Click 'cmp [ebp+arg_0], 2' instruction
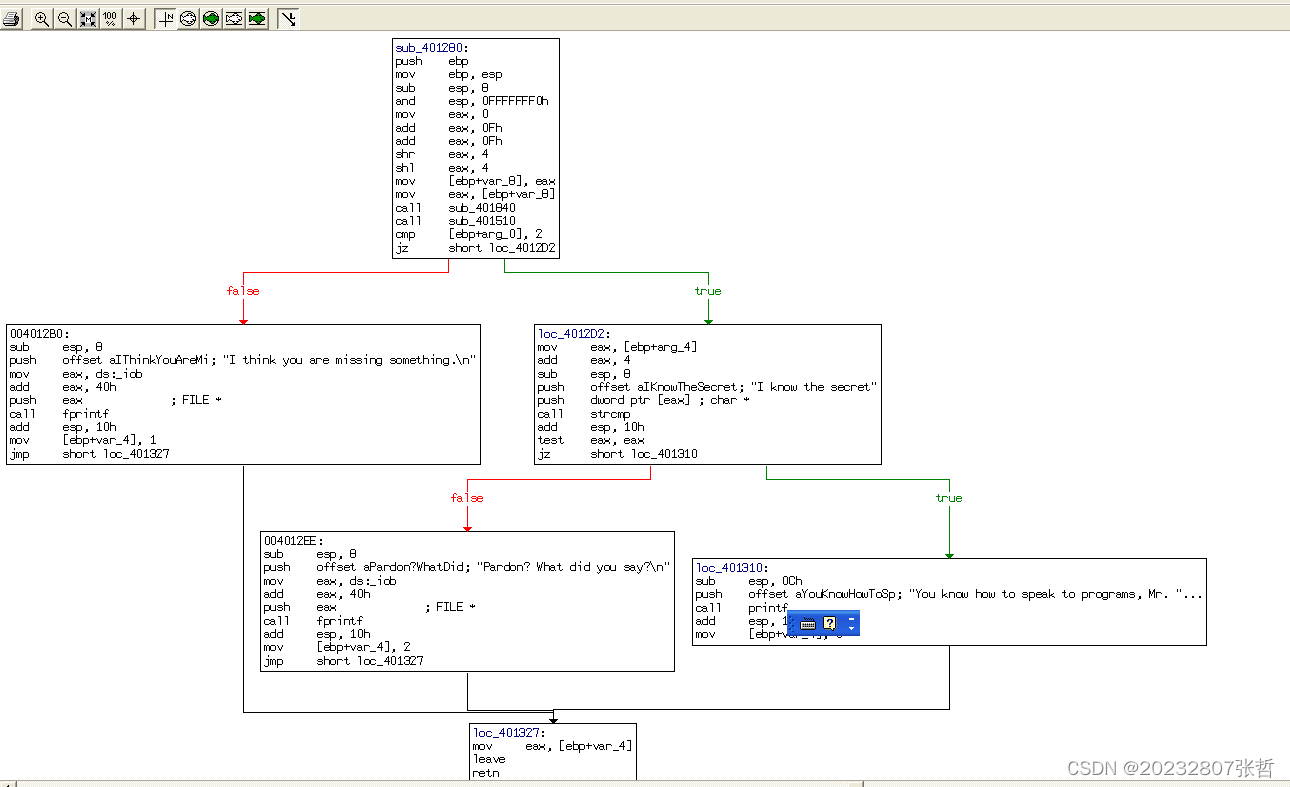Image resolution: width=1290 pixels, height=787 pixels. click(469, 234)
